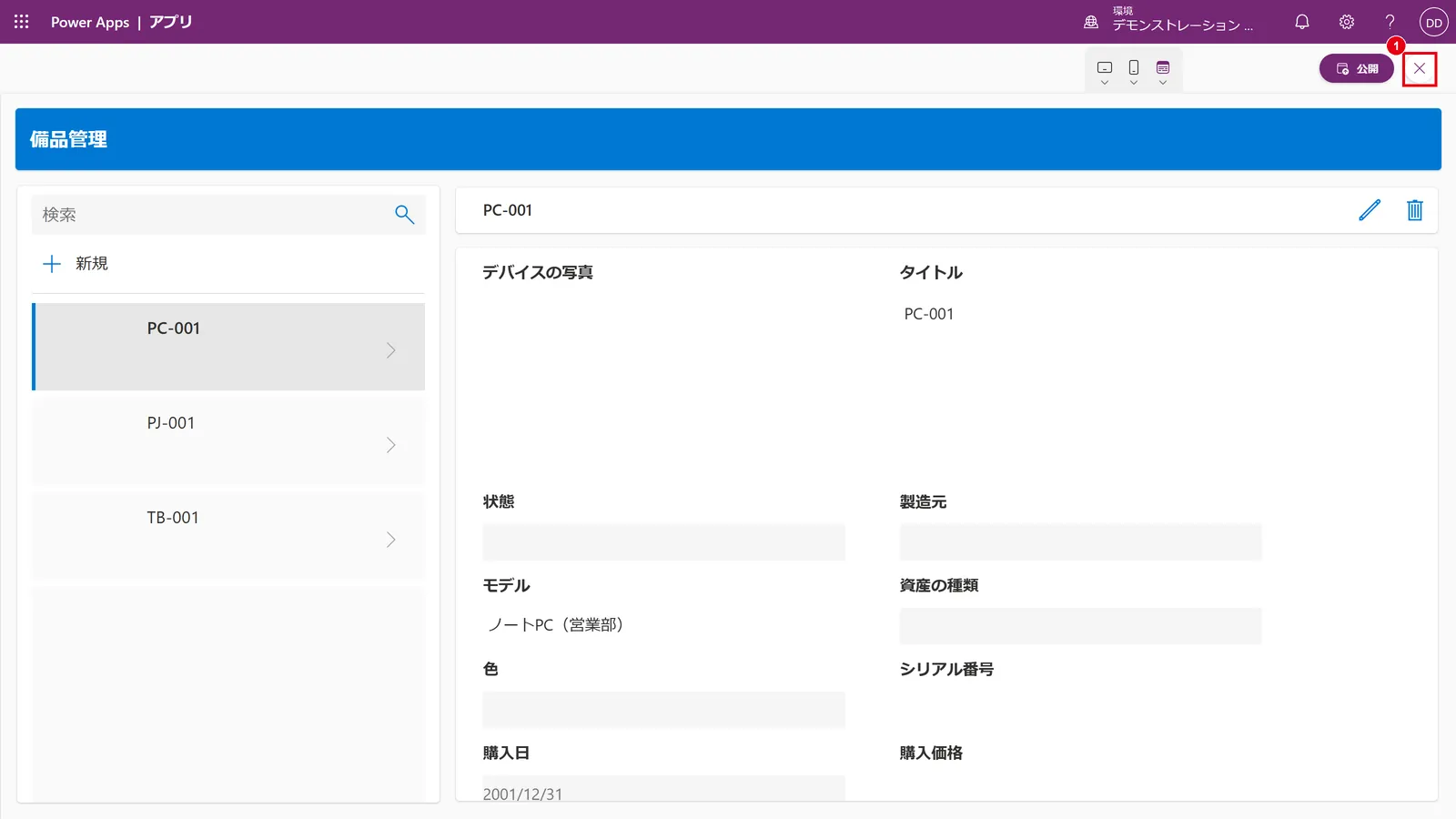Open the notifications bell
This screenshot has height=819, width=1456.
point(1302,22)
